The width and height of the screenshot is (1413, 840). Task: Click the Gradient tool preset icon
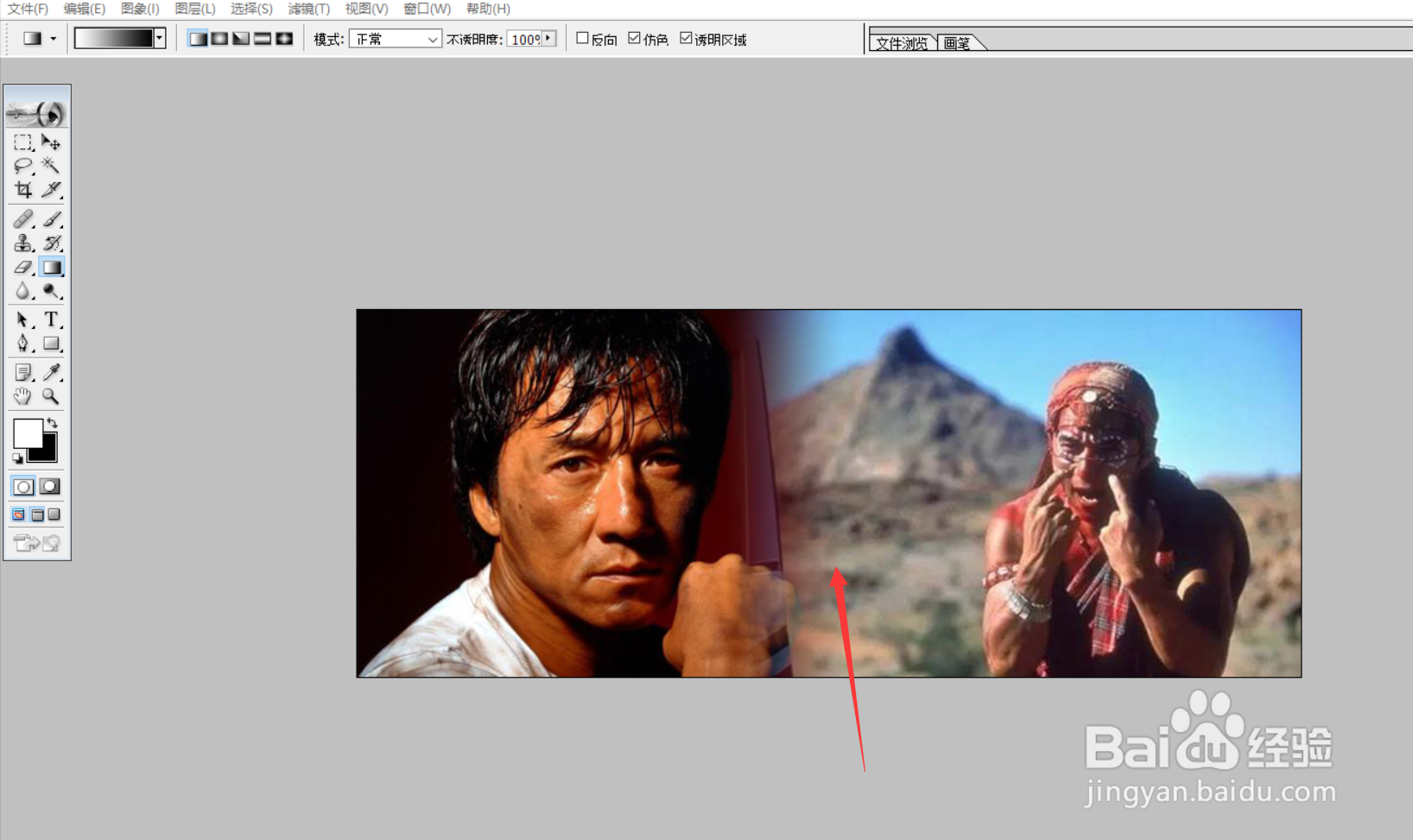[33, 39]
